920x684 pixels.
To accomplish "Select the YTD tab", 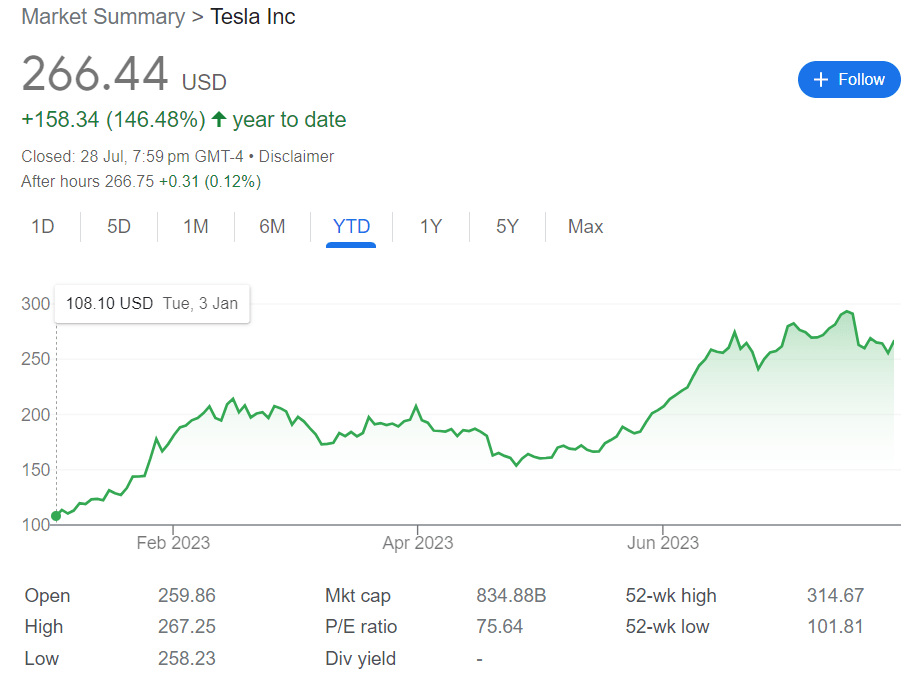I will [351, 227].
